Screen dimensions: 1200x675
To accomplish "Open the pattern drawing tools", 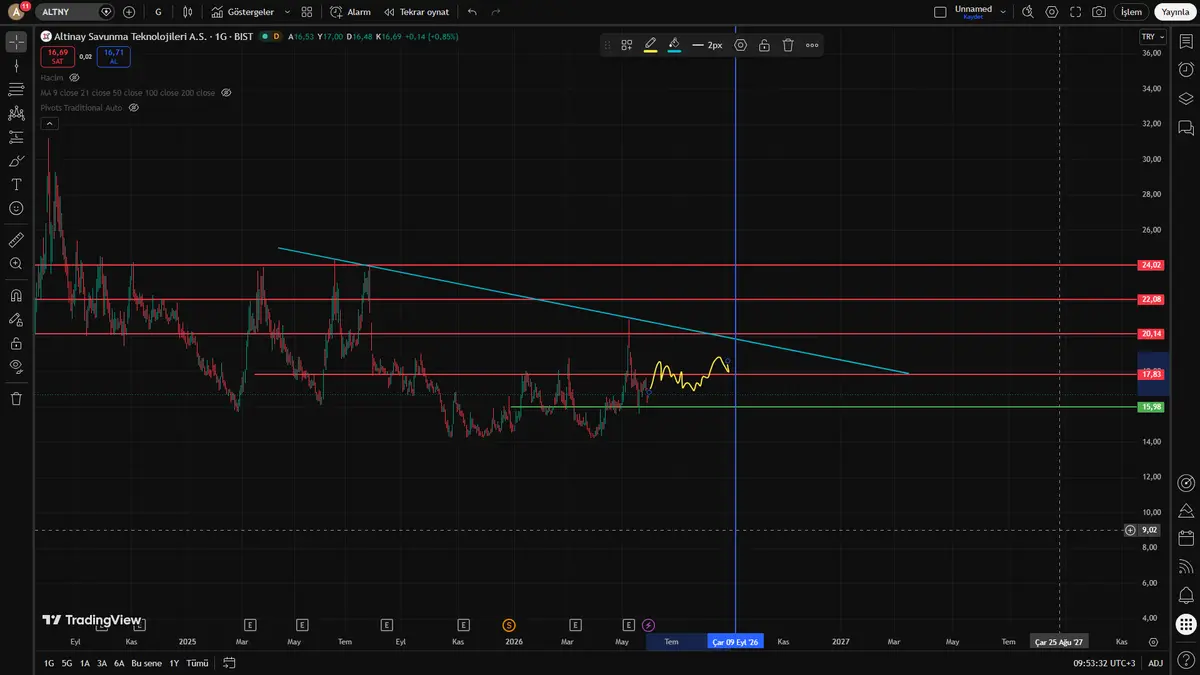I will tap(16, 113).
